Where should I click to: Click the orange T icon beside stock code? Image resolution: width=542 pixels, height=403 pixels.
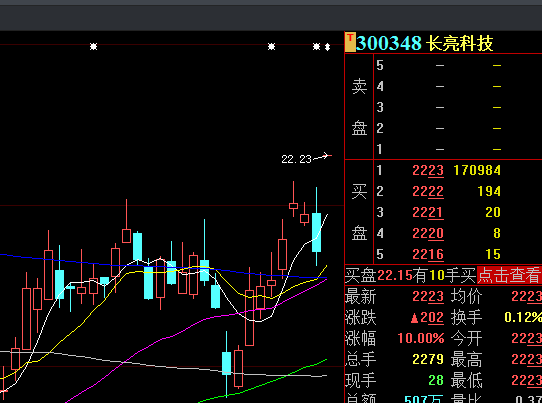[351, 42]
